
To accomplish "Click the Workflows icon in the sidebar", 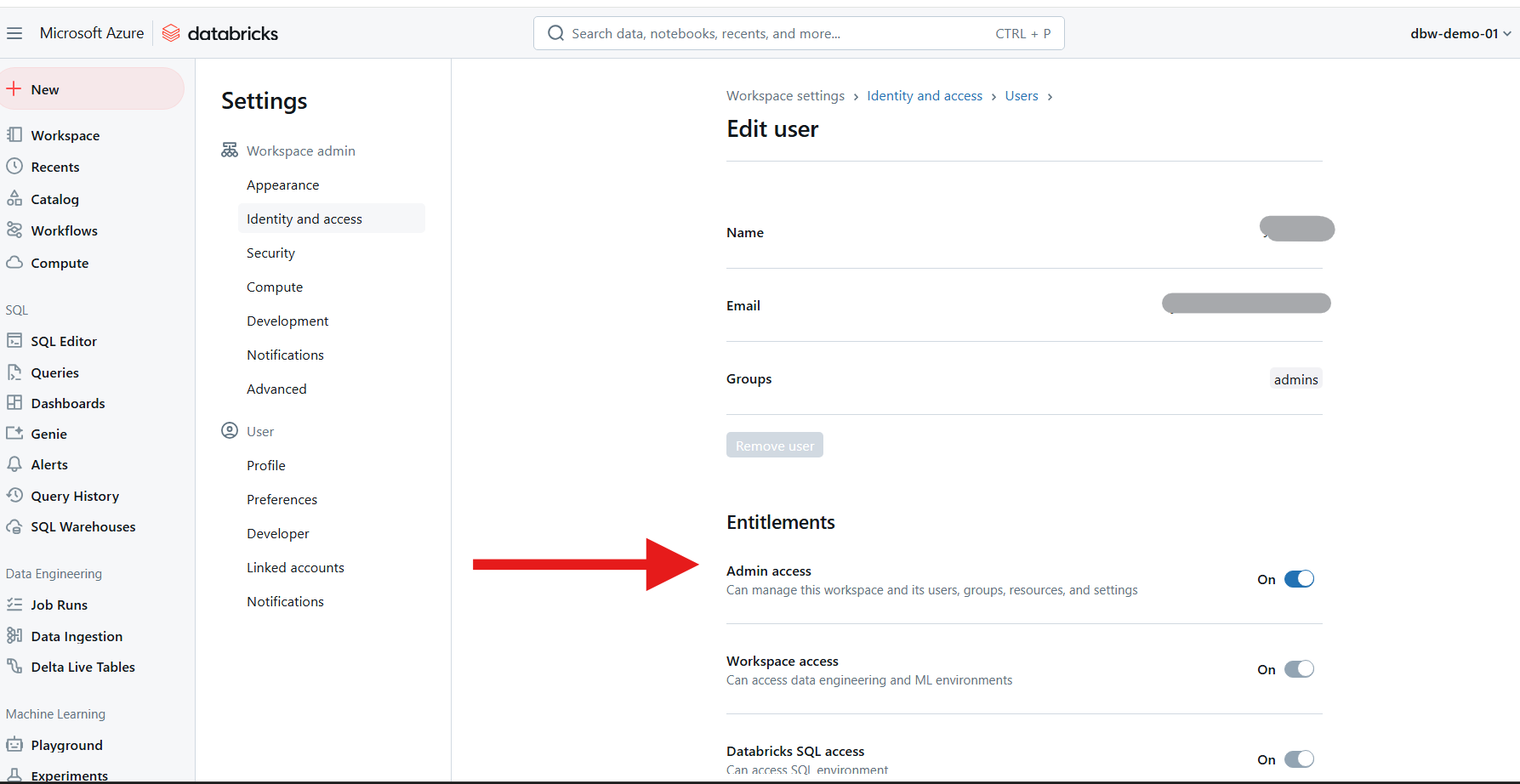I will coord(14,230).
